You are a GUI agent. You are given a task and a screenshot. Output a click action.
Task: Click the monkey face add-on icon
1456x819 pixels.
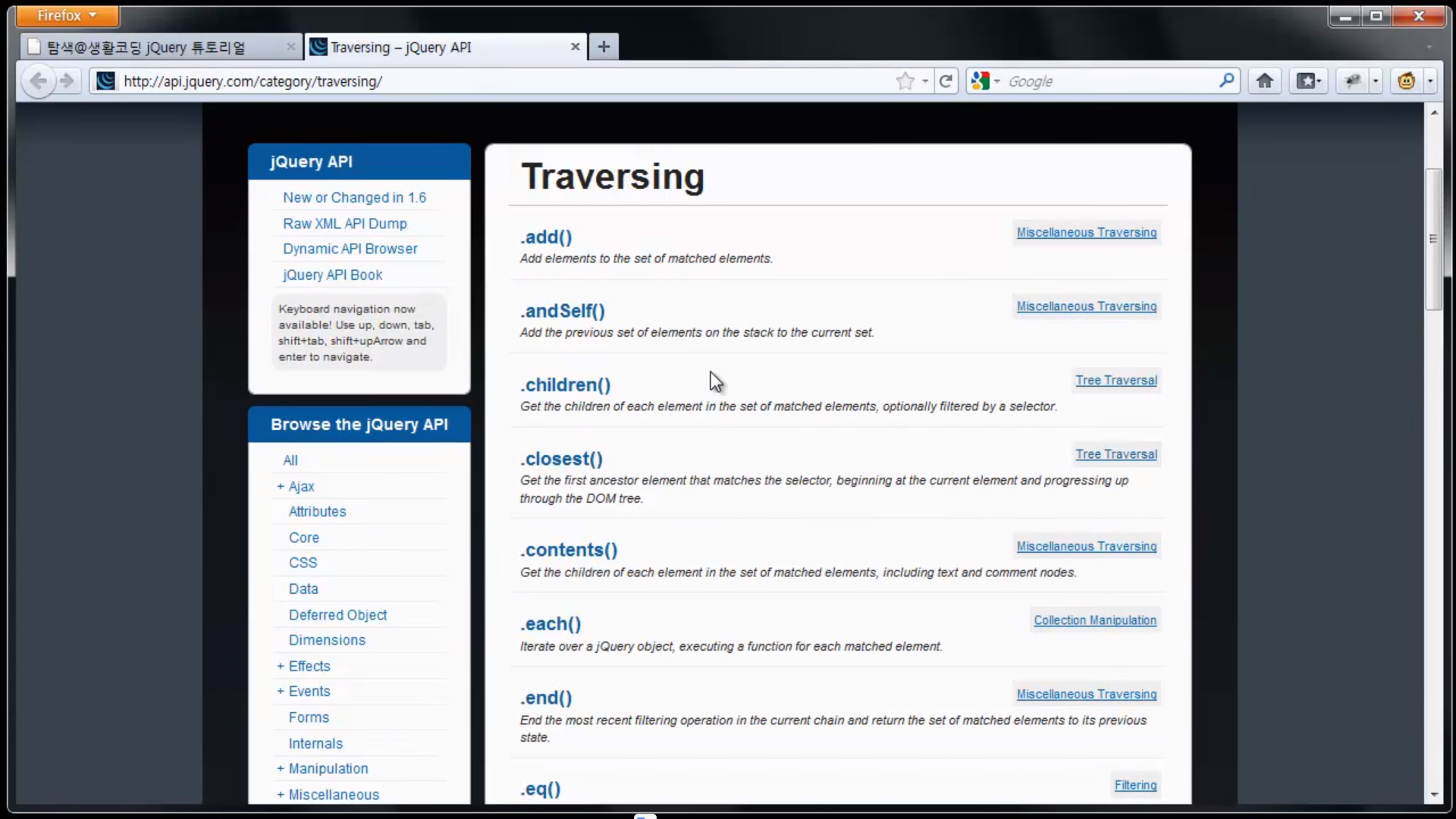[x=1406, y=81]
